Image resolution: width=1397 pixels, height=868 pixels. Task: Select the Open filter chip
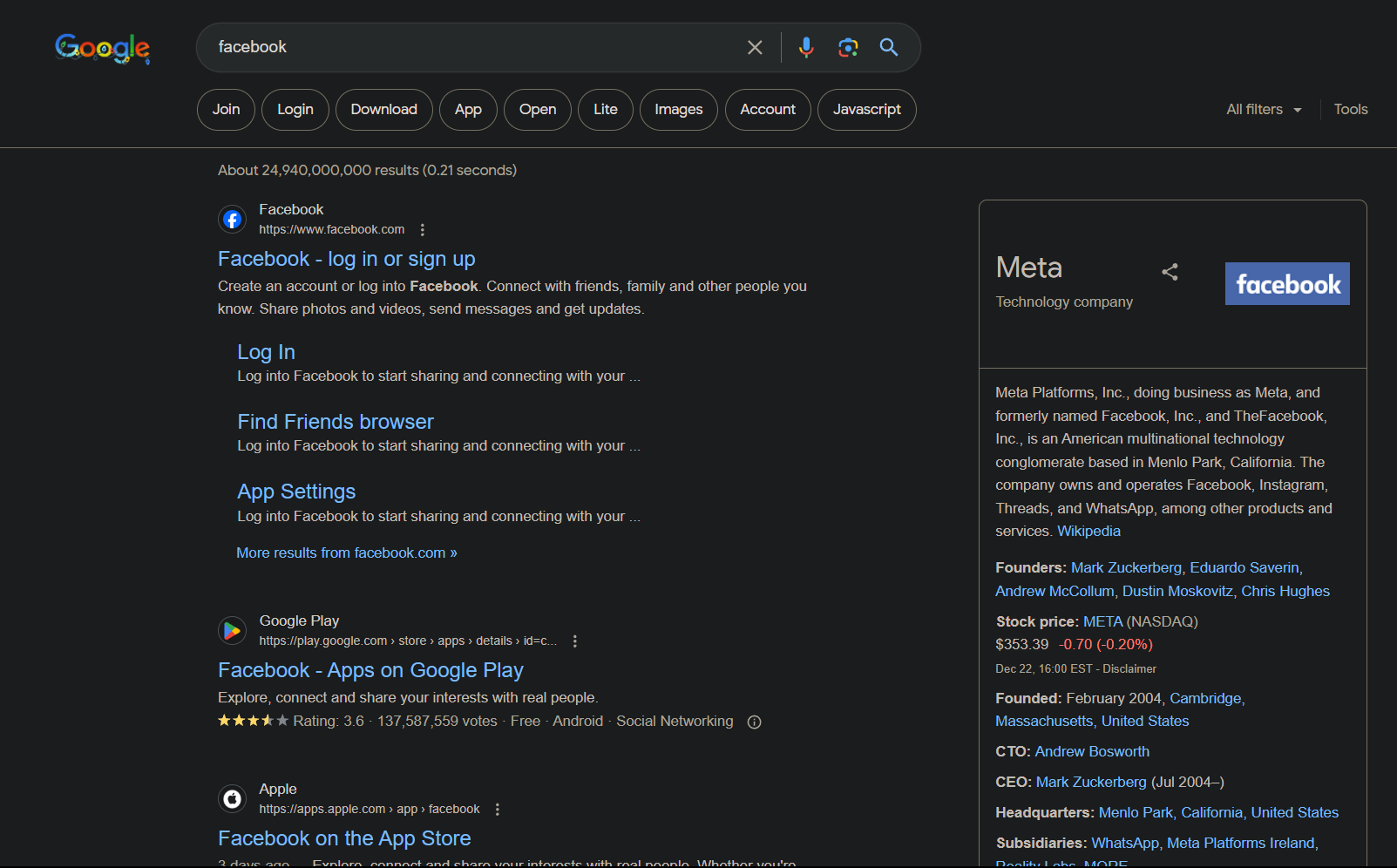[x=538, y=110]
